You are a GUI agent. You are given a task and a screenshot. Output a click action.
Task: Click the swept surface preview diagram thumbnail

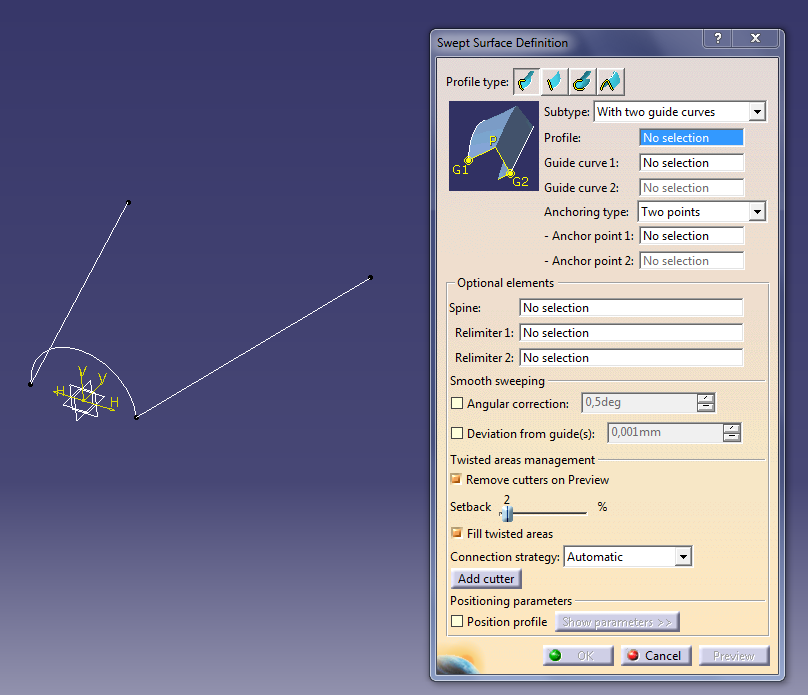pyautogui.click(x=493, y=146)
